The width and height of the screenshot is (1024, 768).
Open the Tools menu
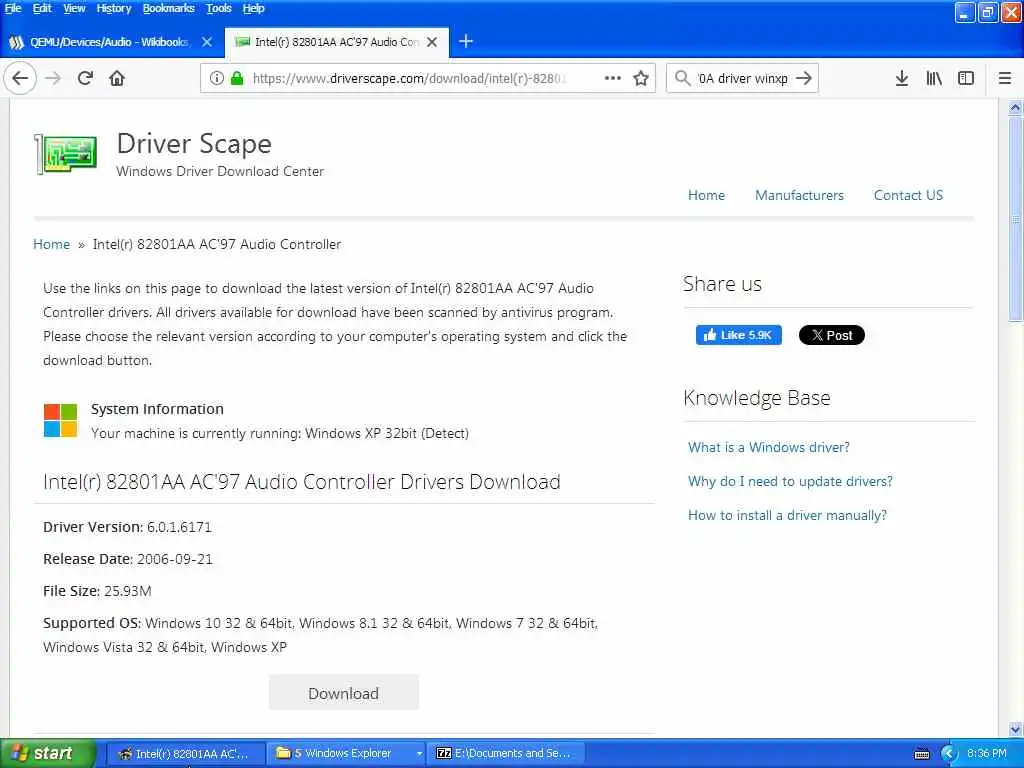click(219, 8)
